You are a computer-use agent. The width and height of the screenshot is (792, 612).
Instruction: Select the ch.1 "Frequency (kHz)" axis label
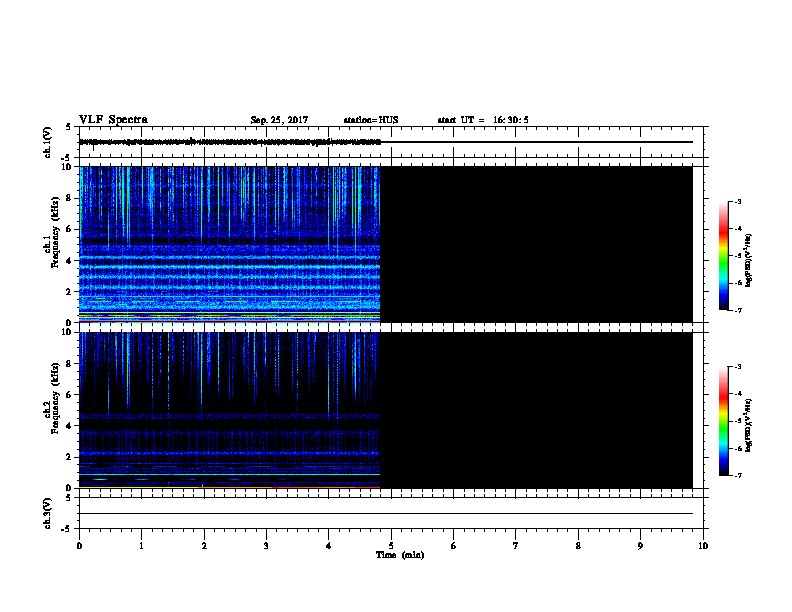55,232
